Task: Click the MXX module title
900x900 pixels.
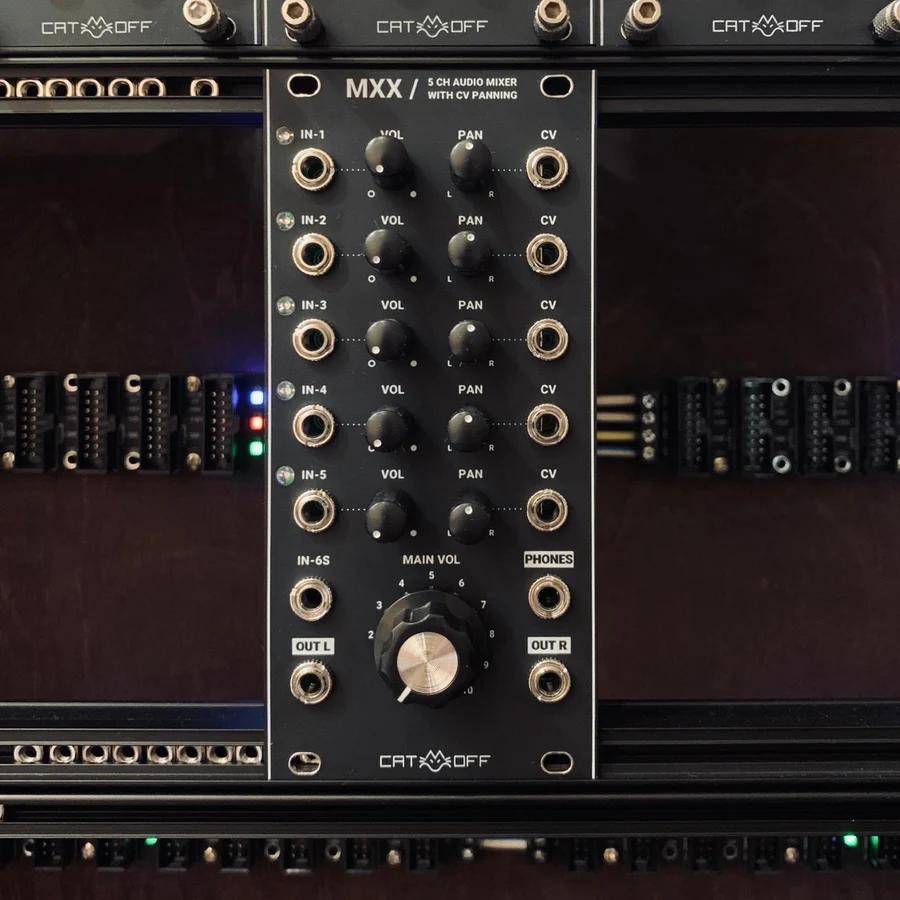Action: 374,89
